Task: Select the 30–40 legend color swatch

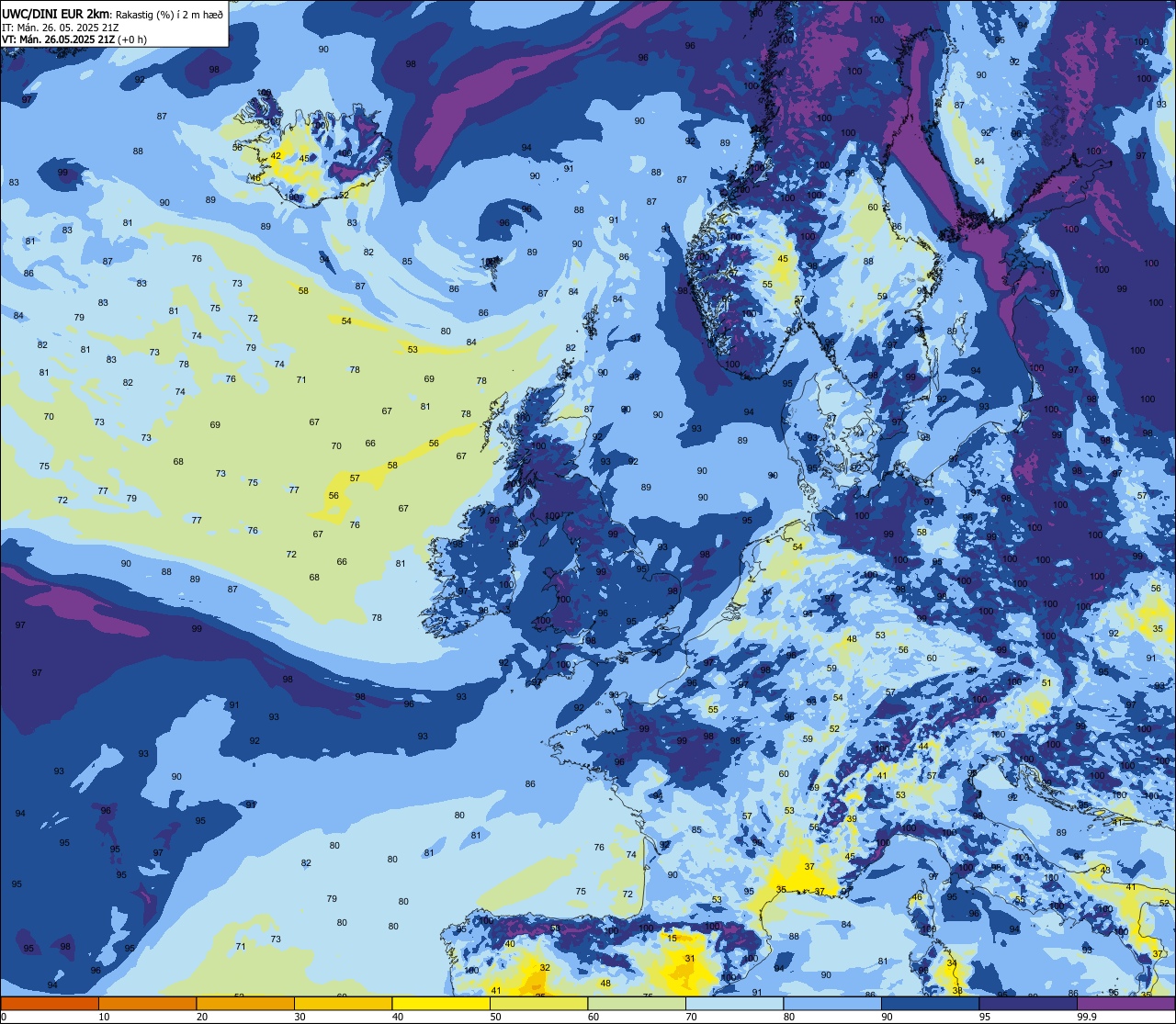Action: [x=343, y=1004]
